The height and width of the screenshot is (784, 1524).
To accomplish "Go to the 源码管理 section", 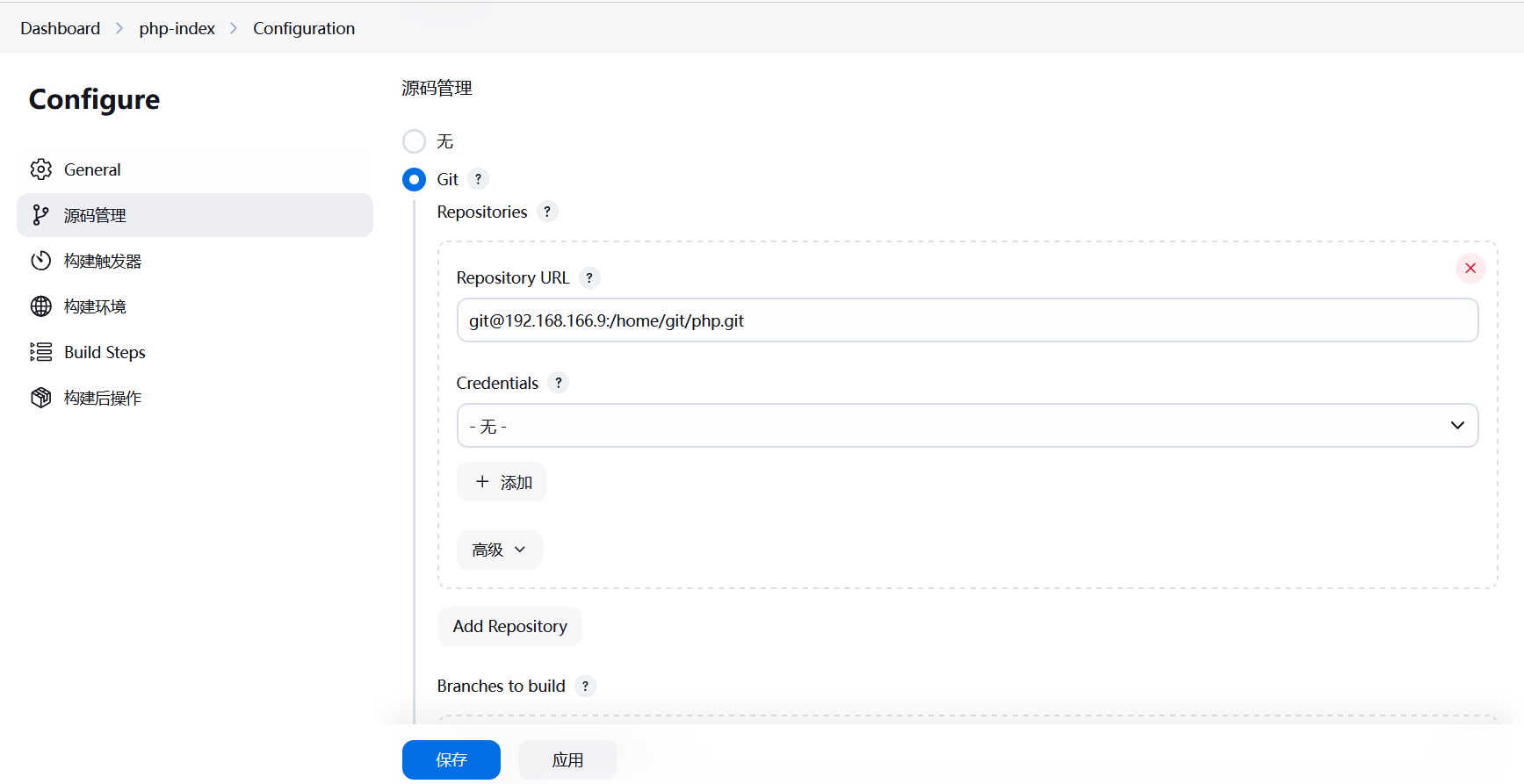I will click(x=195, y=215).
